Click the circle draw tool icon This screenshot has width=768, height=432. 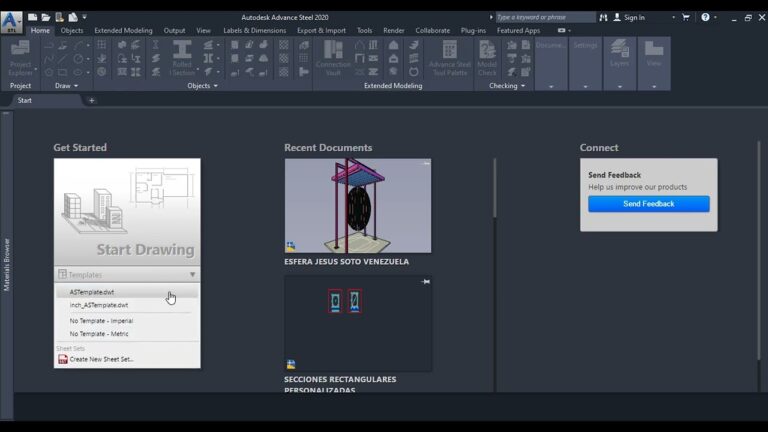click(78, 59)
